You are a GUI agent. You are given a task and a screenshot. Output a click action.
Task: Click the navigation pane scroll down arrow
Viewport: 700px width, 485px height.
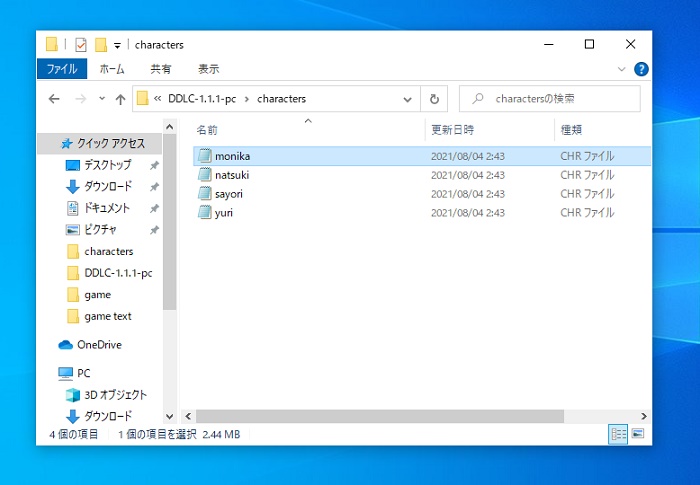[x=170, y=417]
